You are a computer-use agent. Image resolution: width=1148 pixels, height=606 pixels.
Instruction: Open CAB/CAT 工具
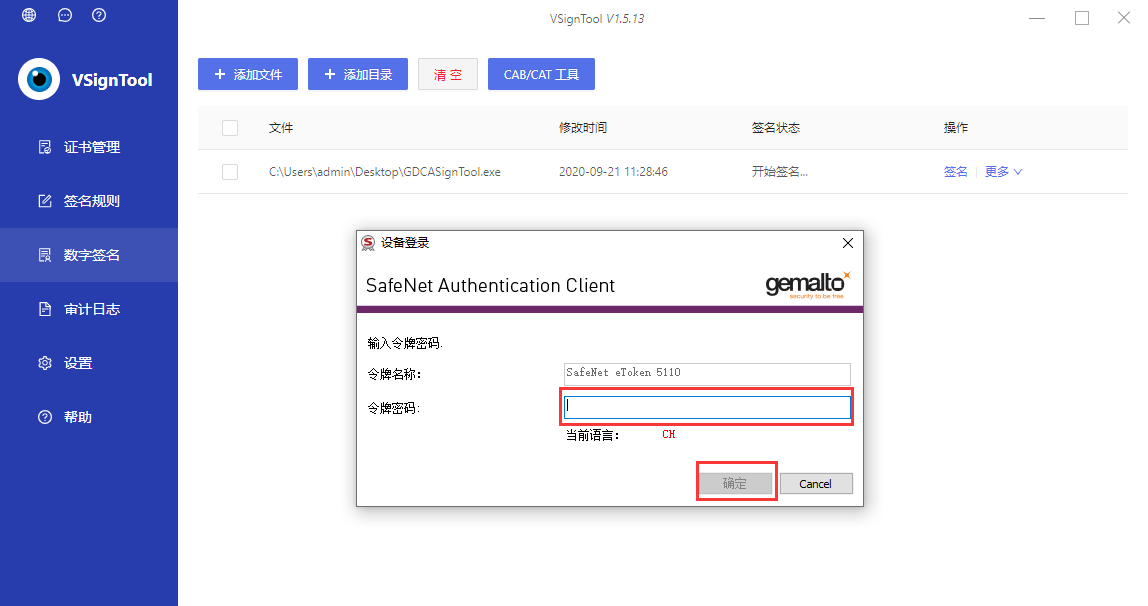point(541,74)
